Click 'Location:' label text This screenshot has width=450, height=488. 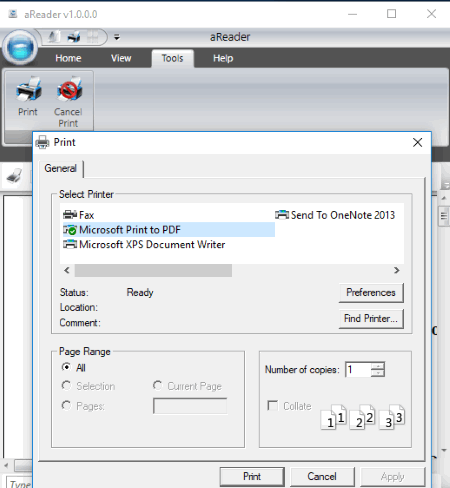[79, 307]
